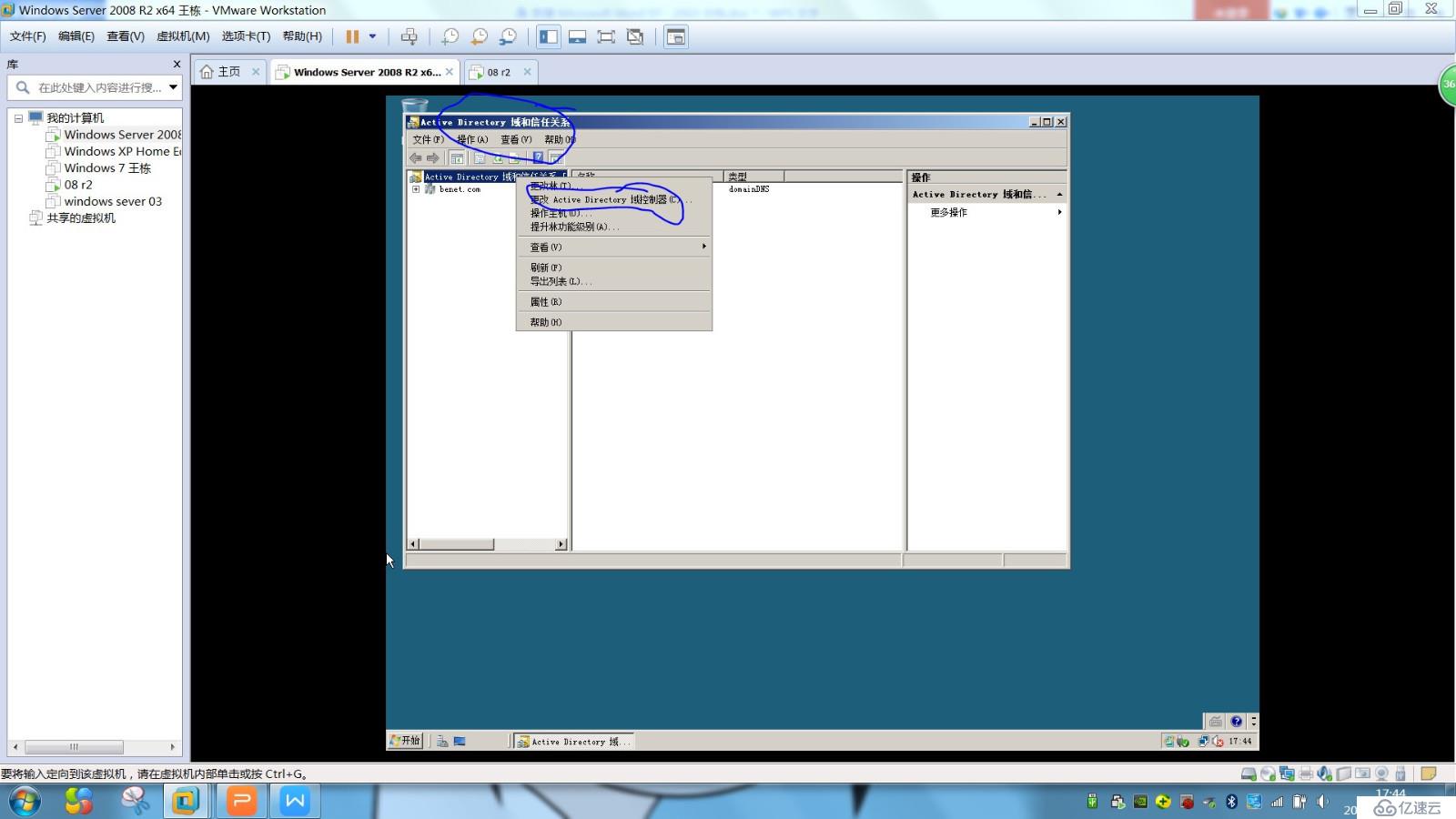Open 文件(F) menu in Active Directory window
This screenshot has width=1456, height=819.
tap(428, 139)
